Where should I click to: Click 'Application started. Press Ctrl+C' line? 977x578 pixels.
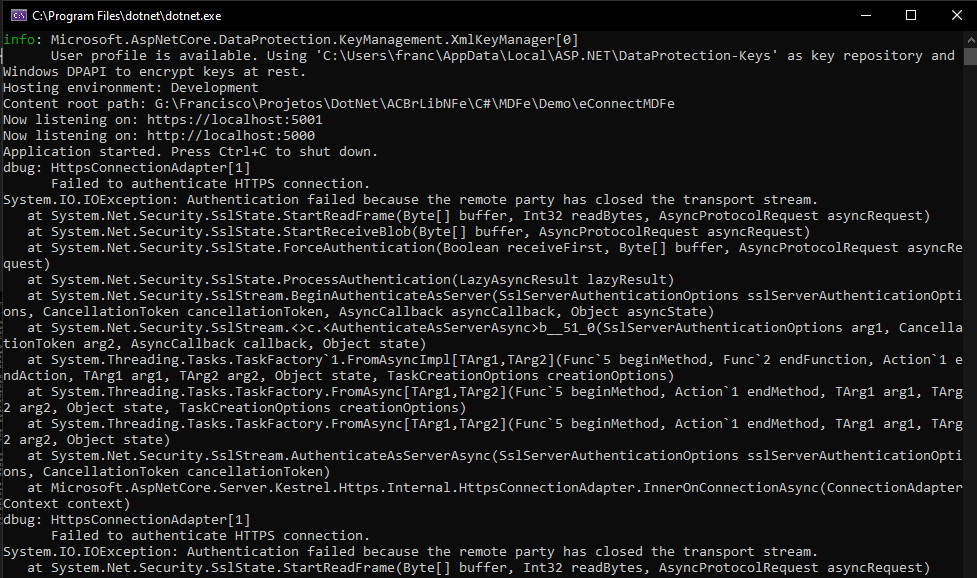[x=190, y=152]
